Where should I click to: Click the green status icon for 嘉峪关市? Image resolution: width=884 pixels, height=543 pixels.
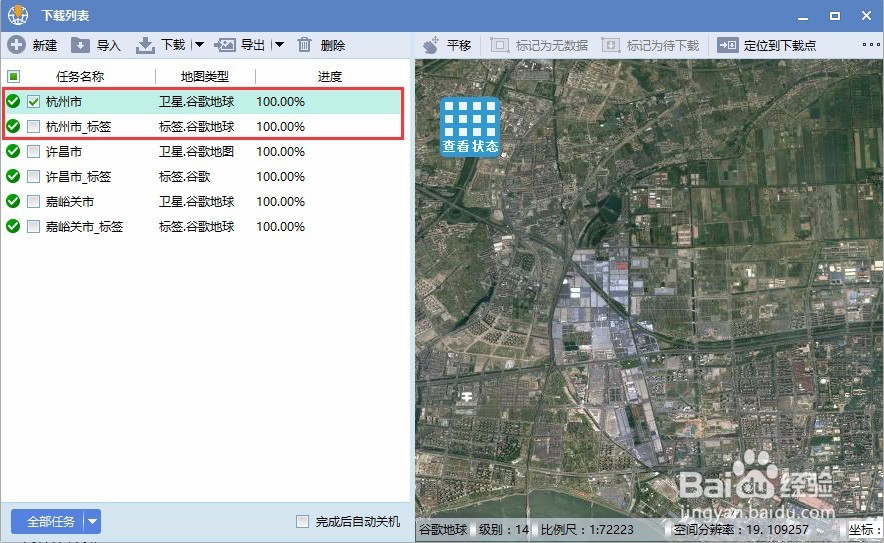13,201
